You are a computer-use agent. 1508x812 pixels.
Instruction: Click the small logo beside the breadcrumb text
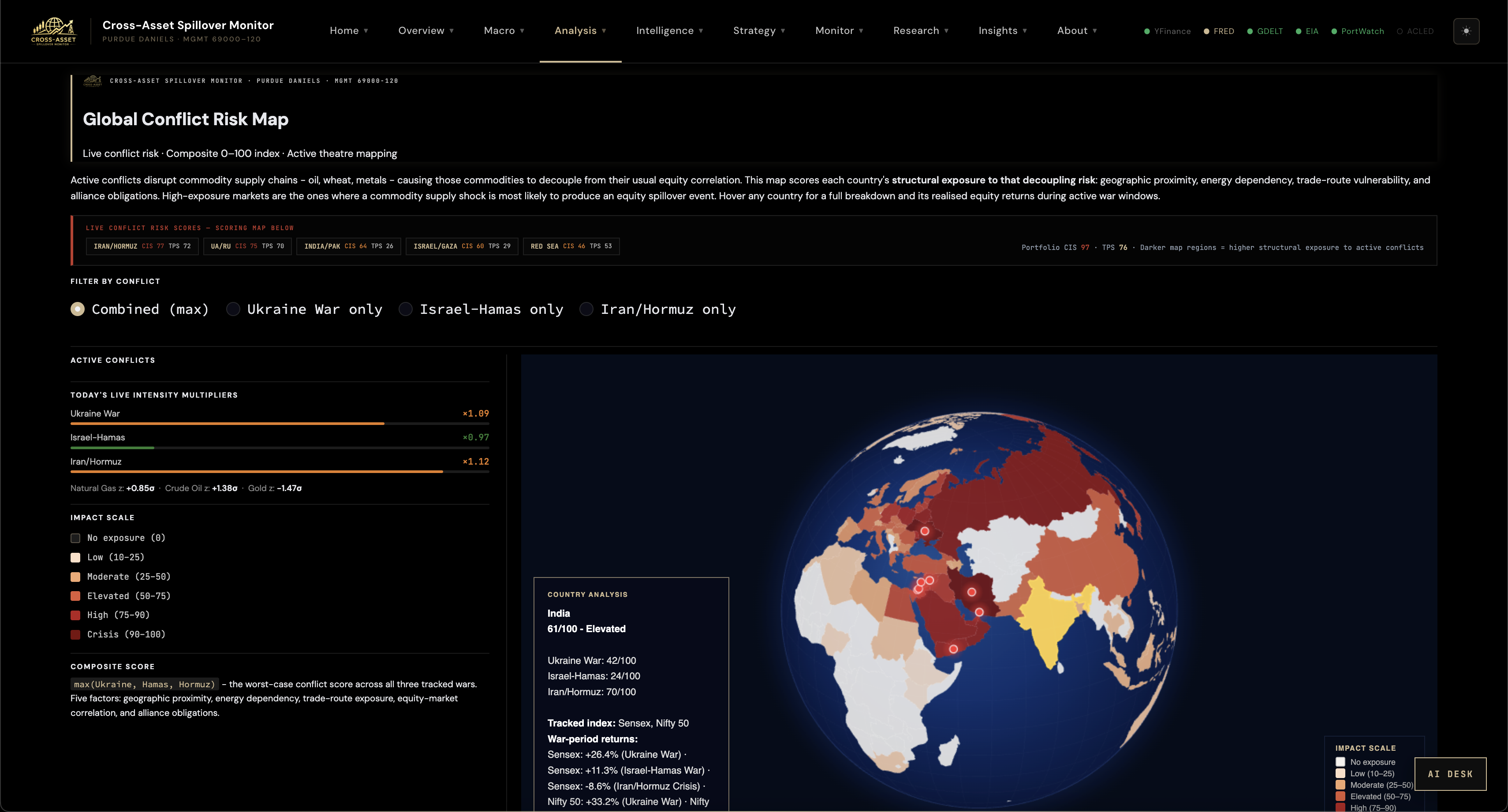pyautogui.click(x=93, y=81)
